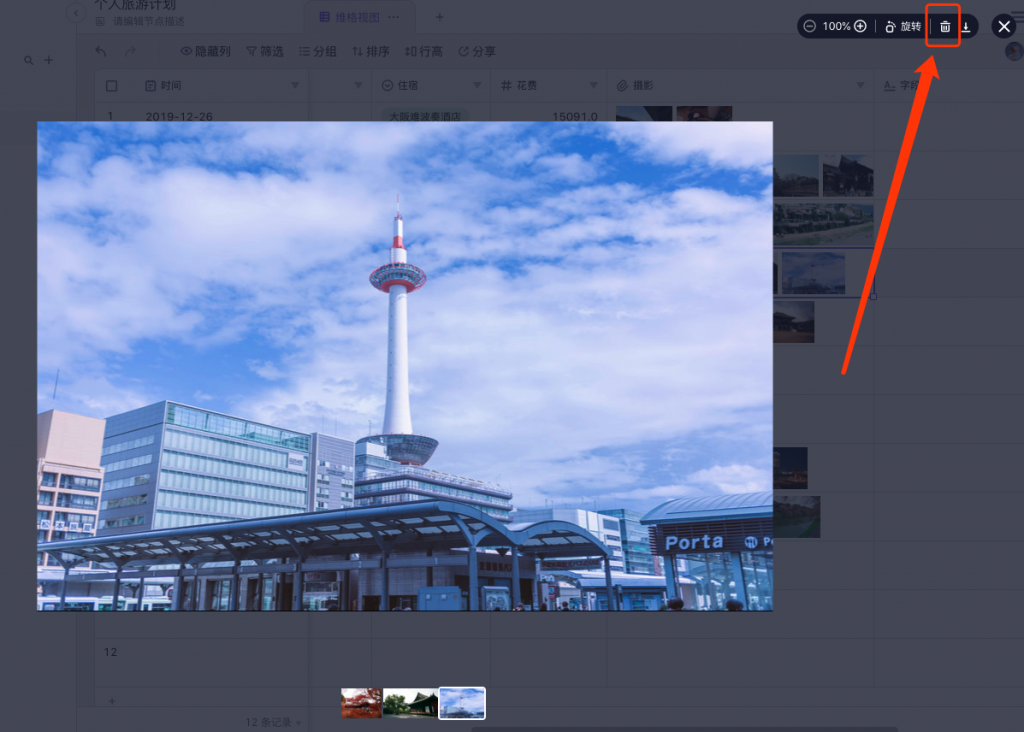Click the 个人旅游计划 table title
Image resolution: width=1024 pixels, height=732 pixels.
pyautogui.click(x=135, y=5)
